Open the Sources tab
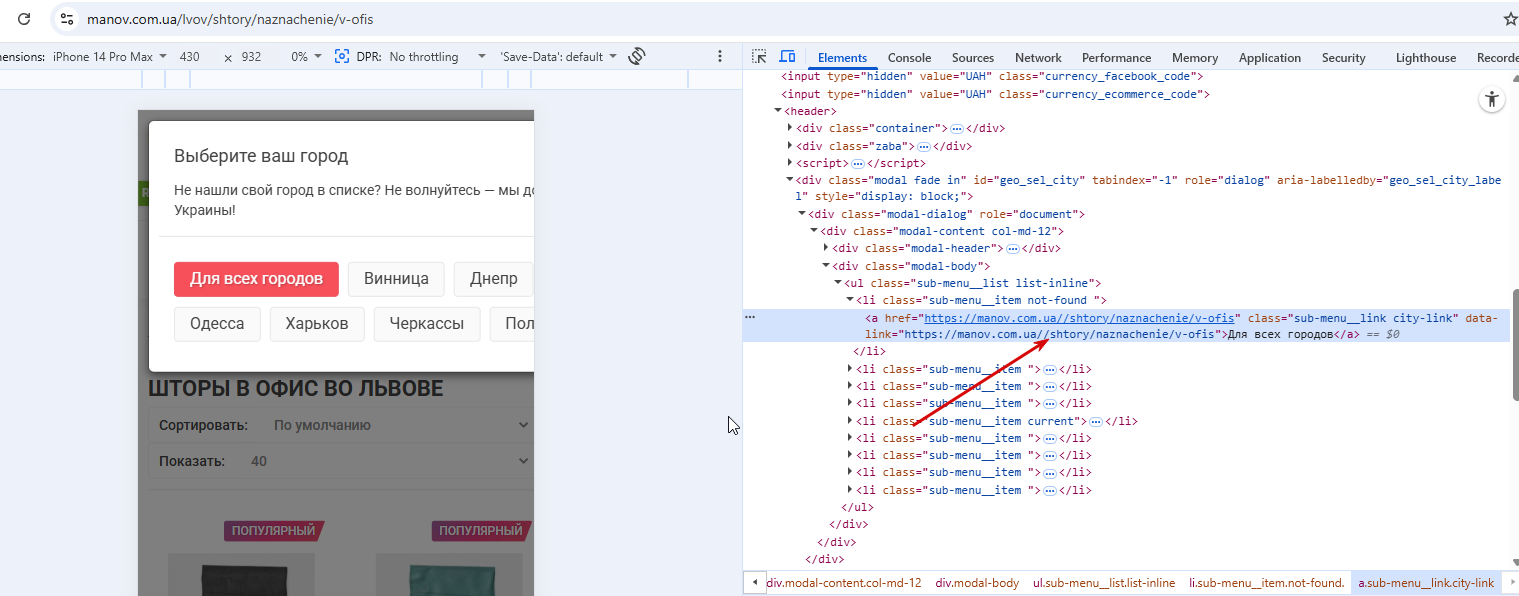The width and height of the screenshot is (1519, 596). click(x=973, y=58)
